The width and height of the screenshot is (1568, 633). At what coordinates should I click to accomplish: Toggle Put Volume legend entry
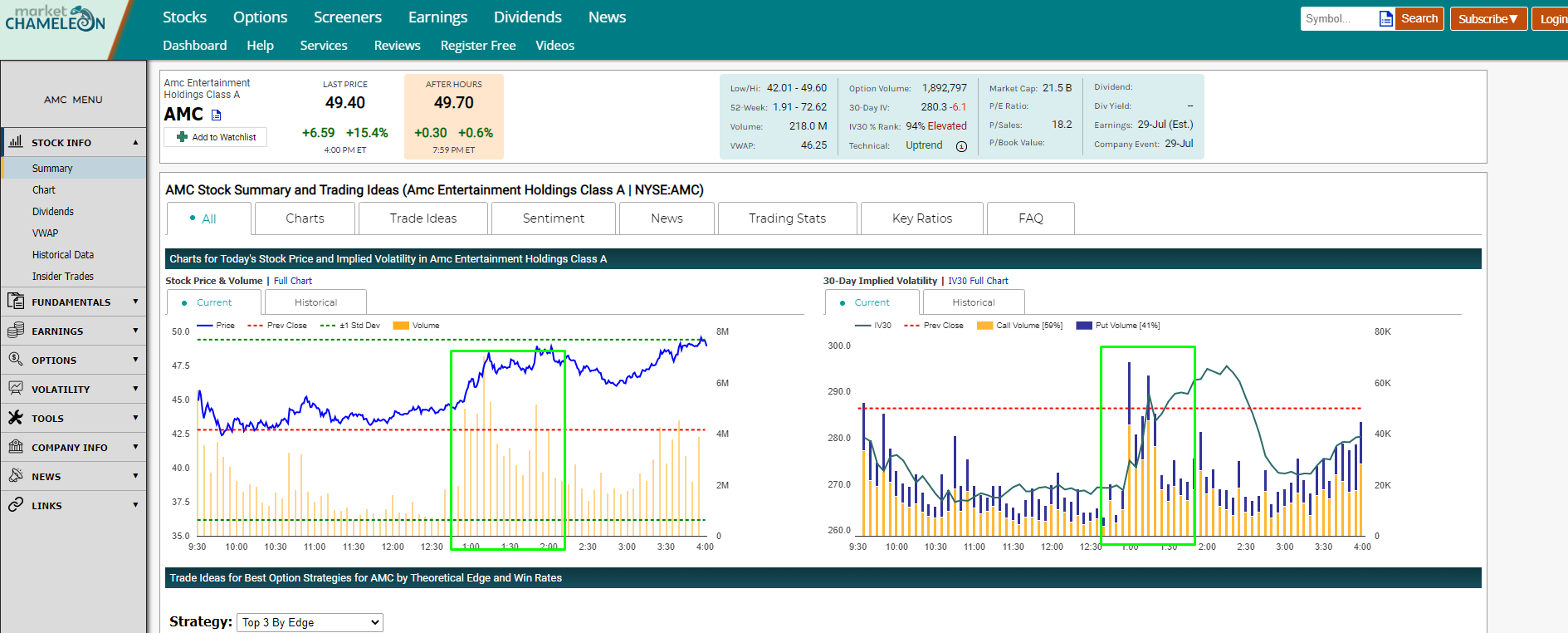[1118, 326]
